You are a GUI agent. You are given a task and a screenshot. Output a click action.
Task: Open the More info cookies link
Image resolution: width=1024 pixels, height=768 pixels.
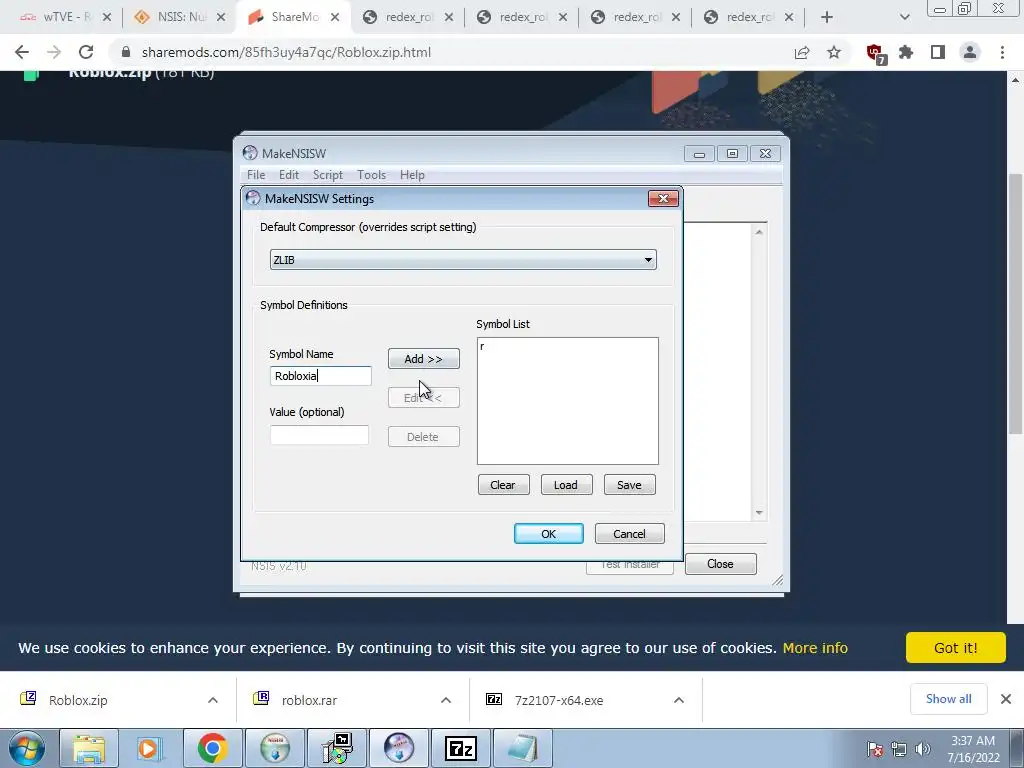[x=815, y=648]
